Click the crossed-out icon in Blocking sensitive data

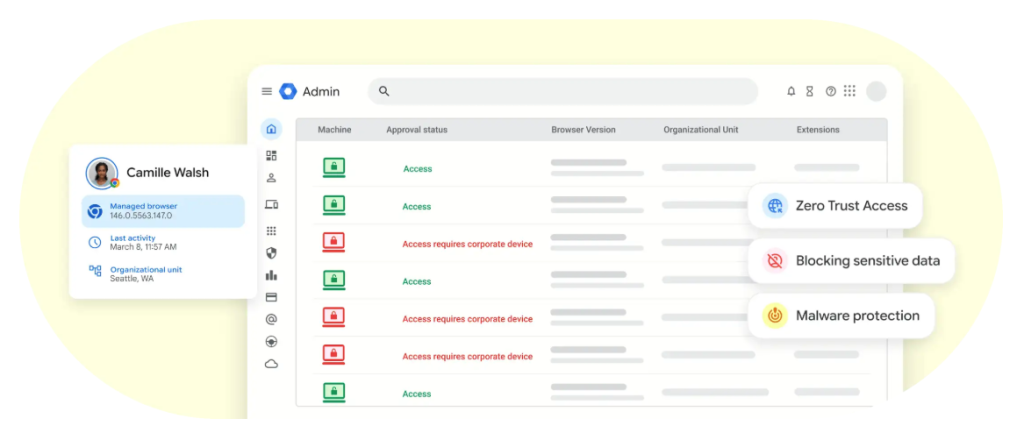coord(775,260)
